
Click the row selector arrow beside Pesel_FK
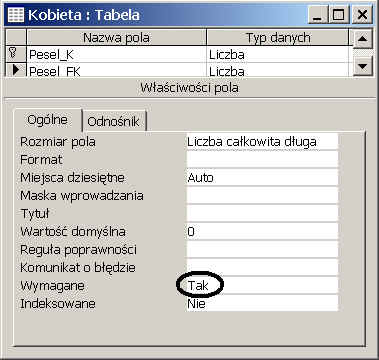15,70
